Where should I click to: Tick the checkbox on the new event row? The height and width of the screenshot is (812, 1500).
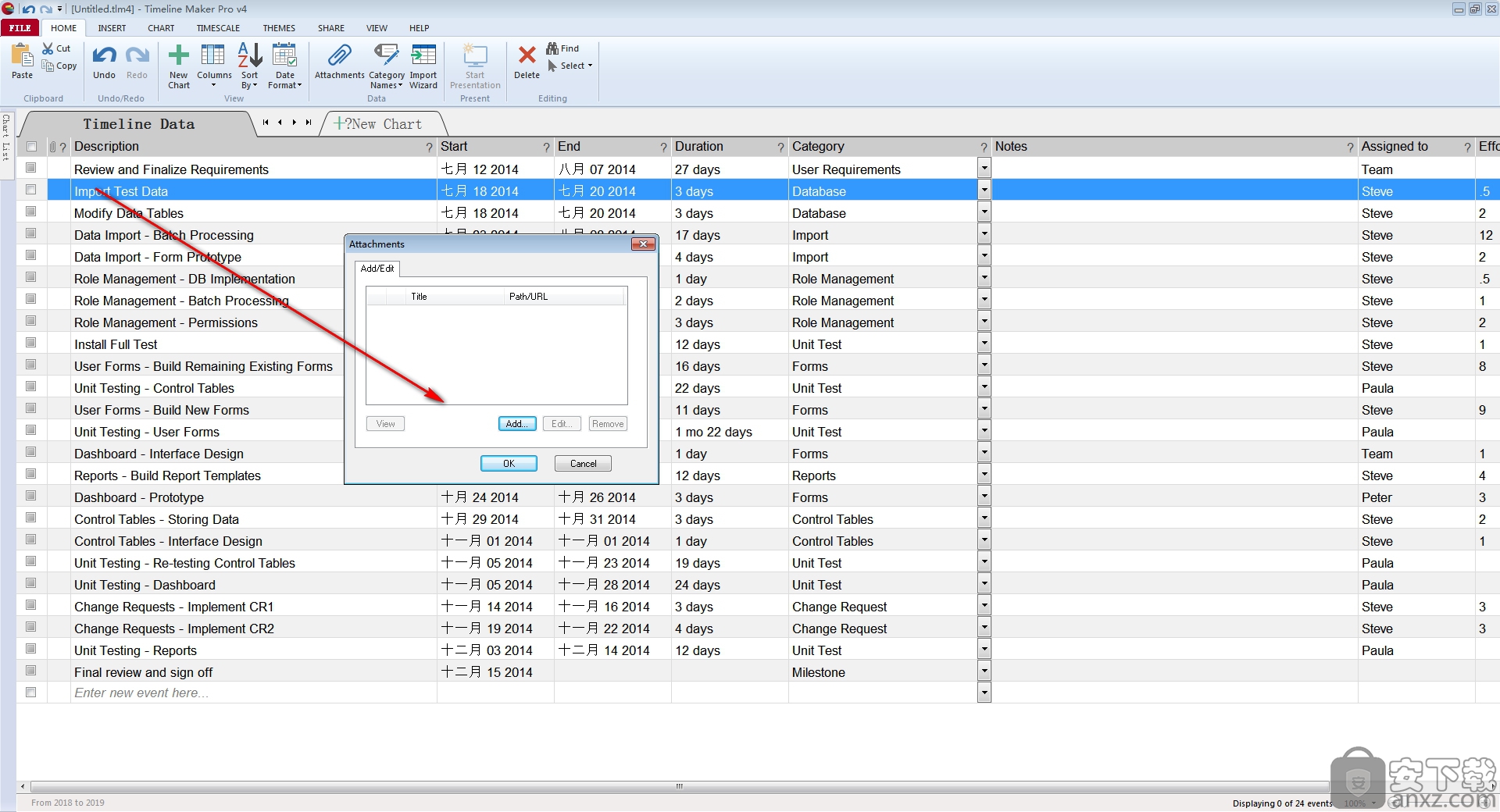pyautogui.click(x=31, y=693)
